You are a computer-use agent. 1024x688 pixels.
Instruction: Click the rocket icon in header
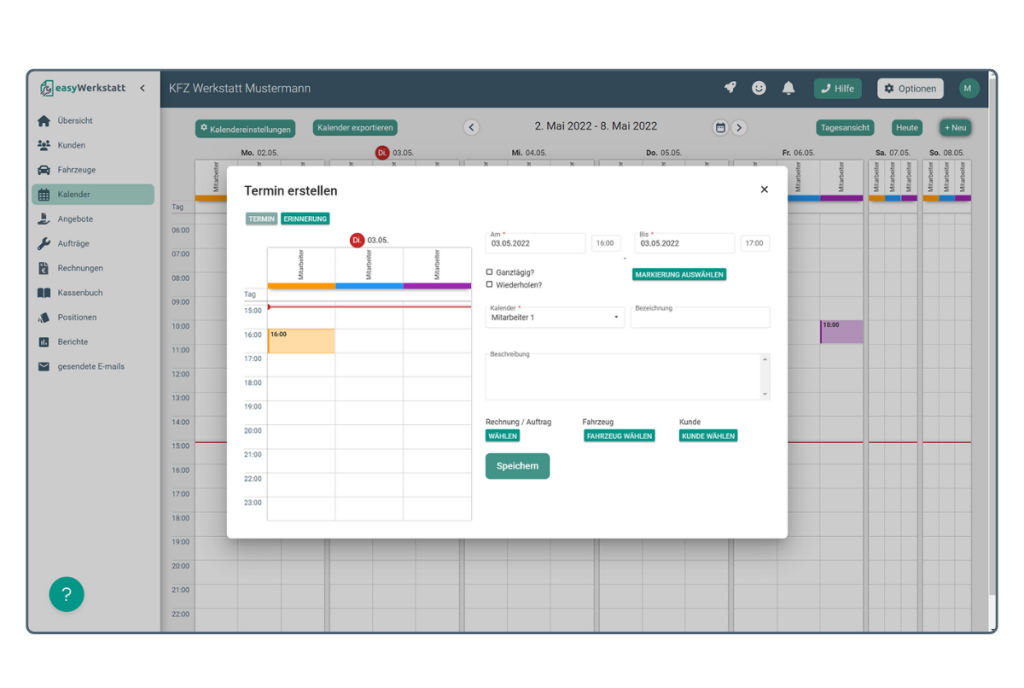pyautogui.click(x=730, y=88)
